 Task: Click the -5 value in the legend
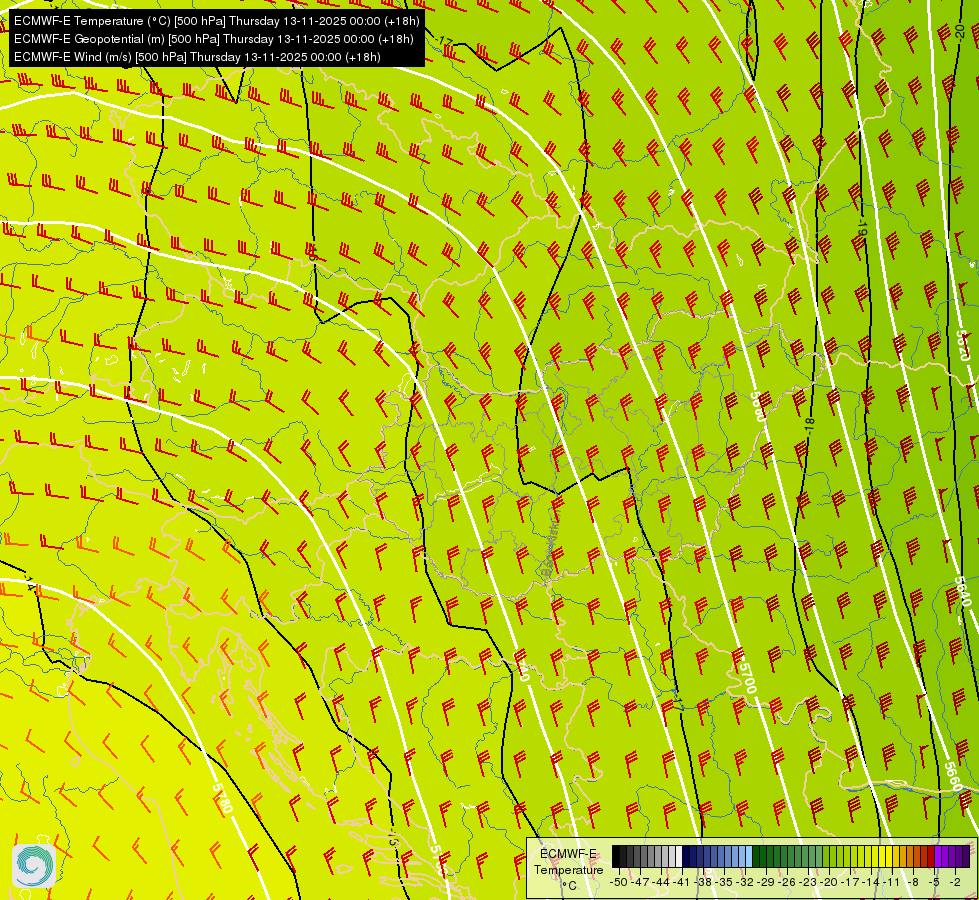coord(934,882)
